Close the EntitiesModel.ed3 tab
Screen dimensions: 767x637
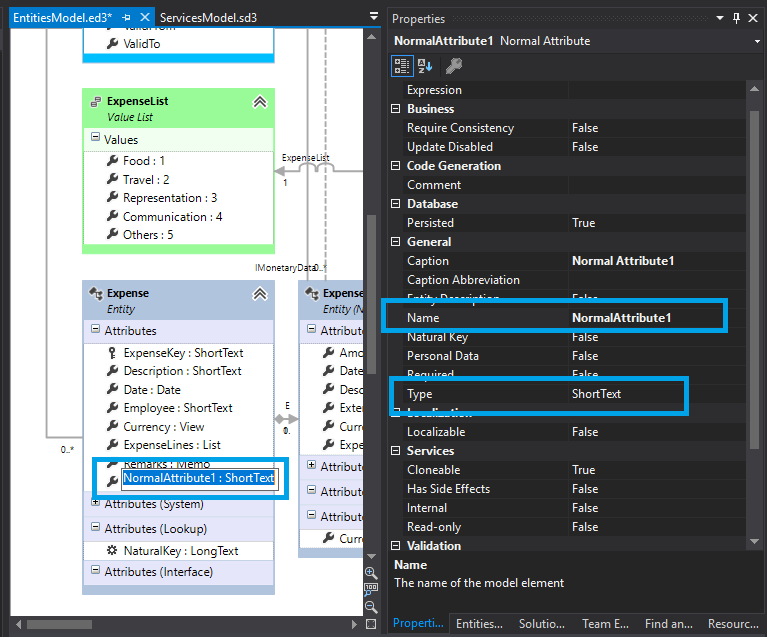tap(145, 18)
